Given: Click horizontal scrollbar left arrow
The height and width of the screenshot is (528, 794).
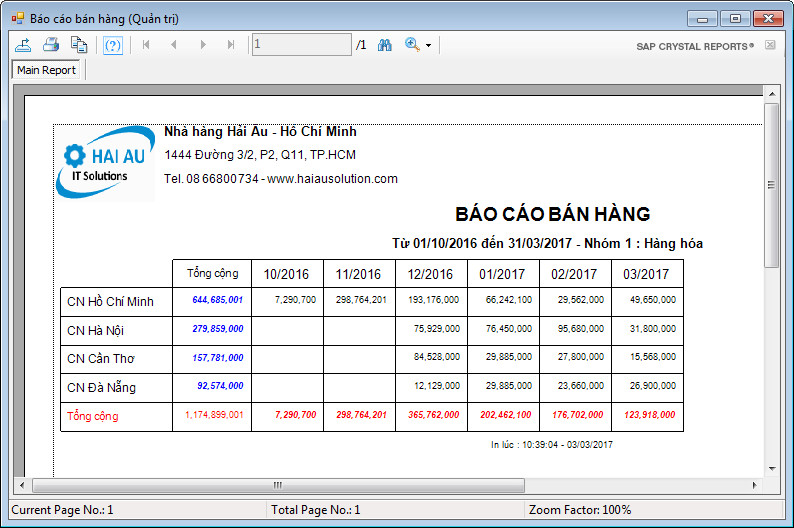Looking at the screenshot, I should tap(22, 485).
